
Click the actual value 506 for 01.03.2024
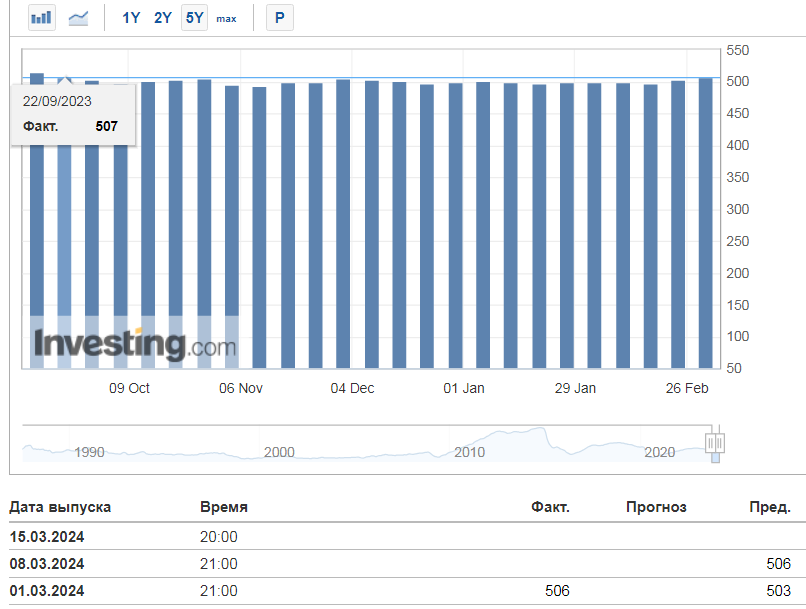pyautogui.click(x=557, y=590)
